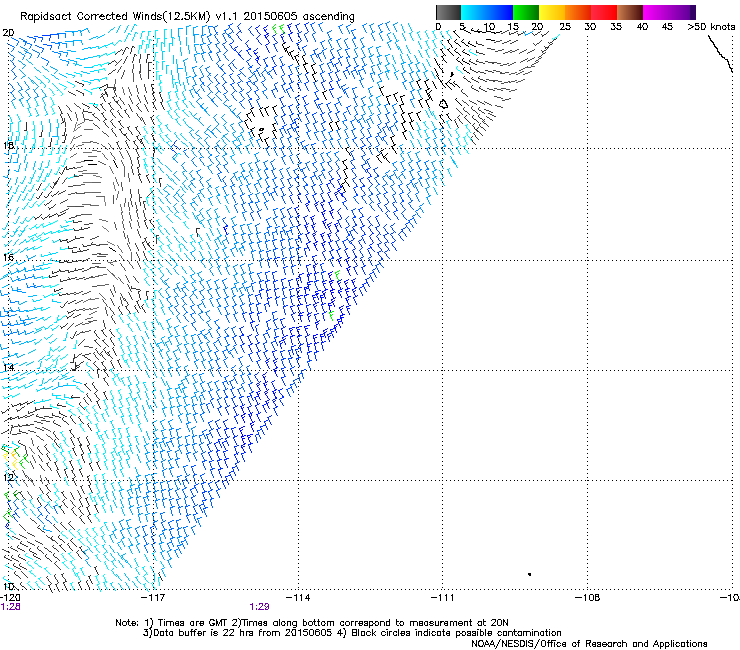Image resolution: width=740 pixels, height=650 pixels.
Task: Click the gray 0-5 knots legend swatch
Action: [448, 12]
